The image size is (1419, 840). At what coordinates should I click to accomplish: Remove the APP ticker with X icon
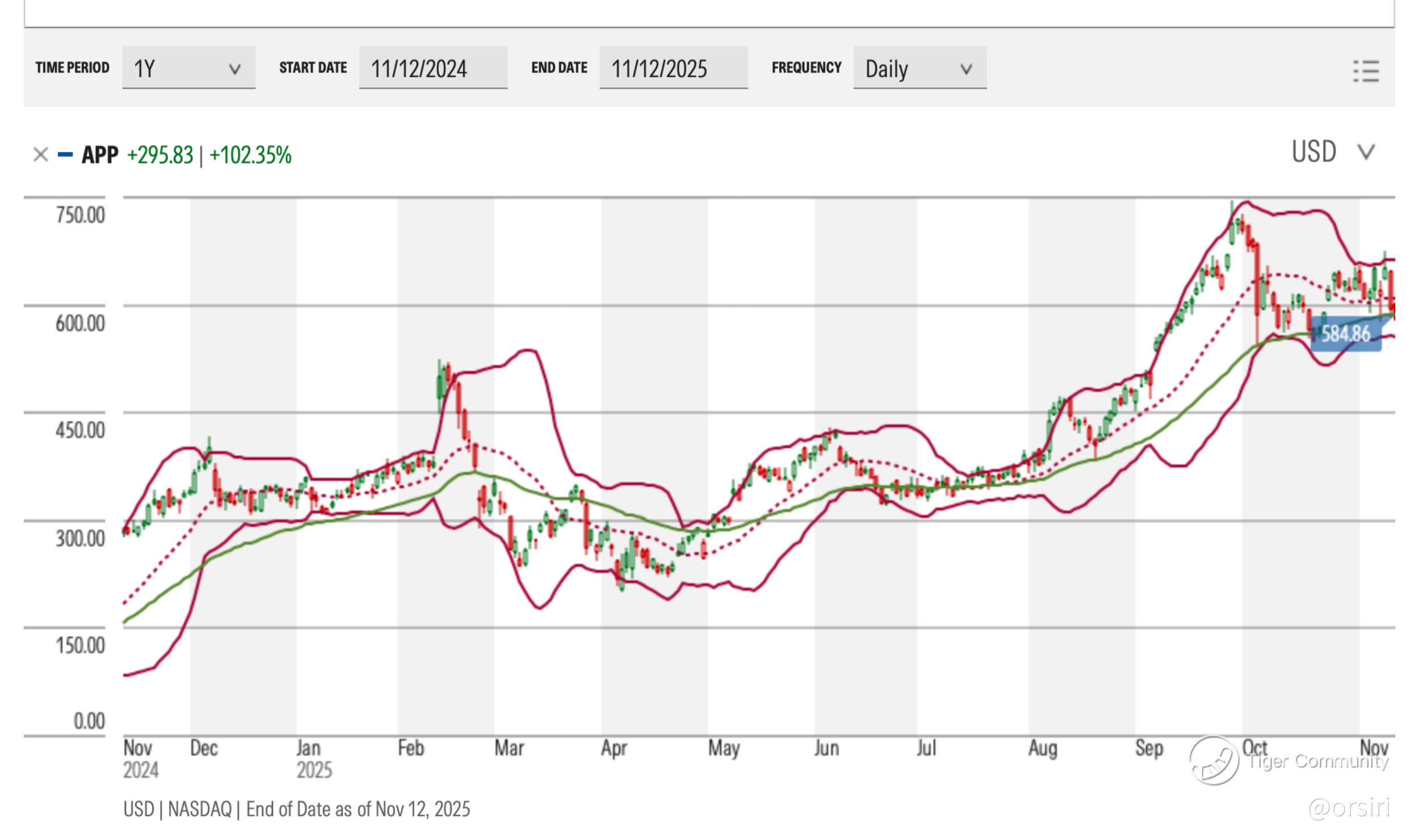coord(40,154)
